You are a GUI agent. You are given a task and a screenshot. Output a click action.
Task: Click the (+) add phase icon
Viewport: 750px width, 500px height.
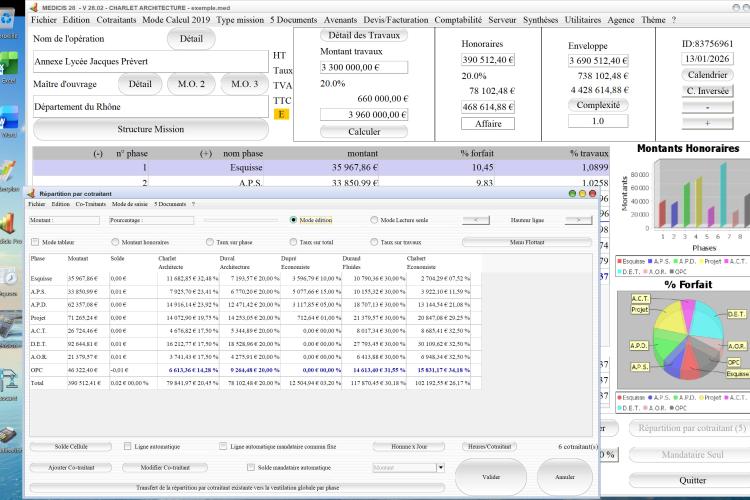point(206,154)
